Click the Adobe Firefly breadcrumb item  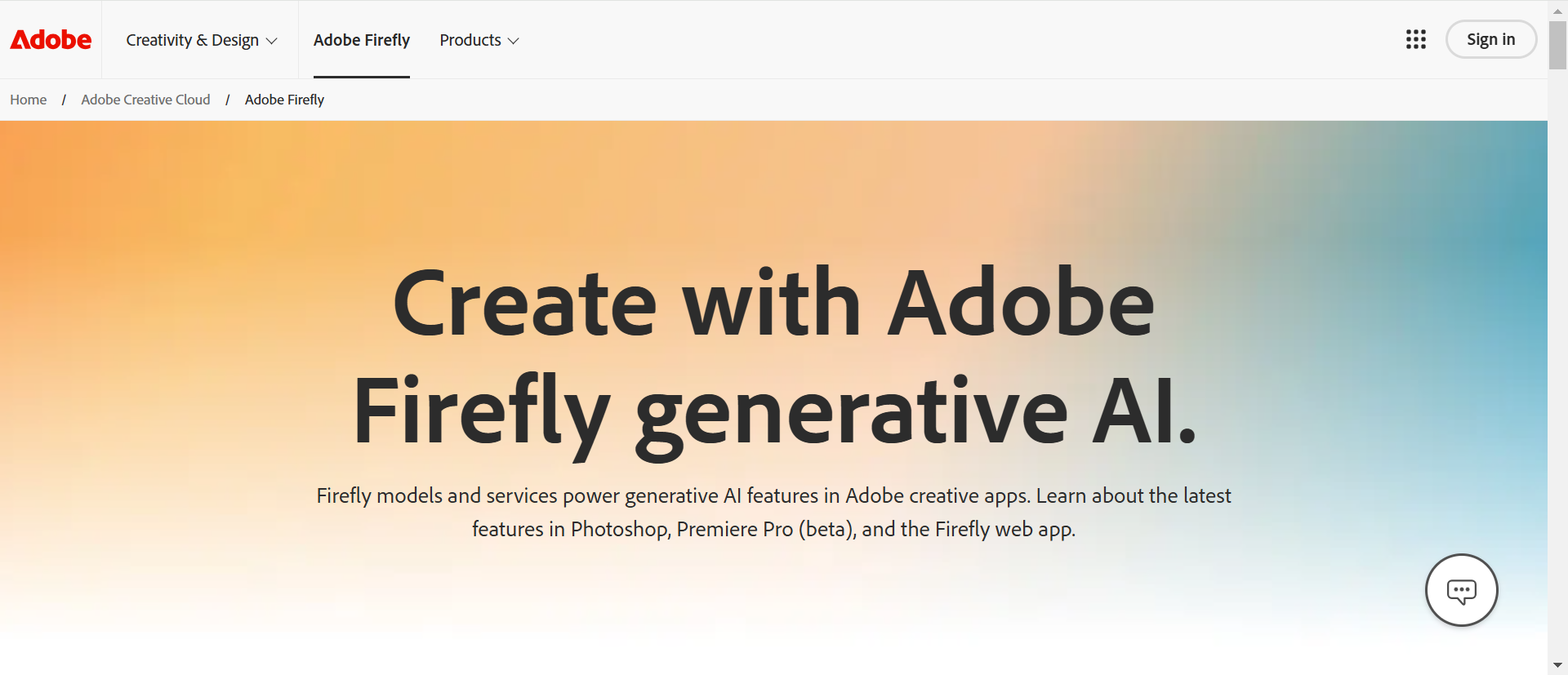[284, 100]
